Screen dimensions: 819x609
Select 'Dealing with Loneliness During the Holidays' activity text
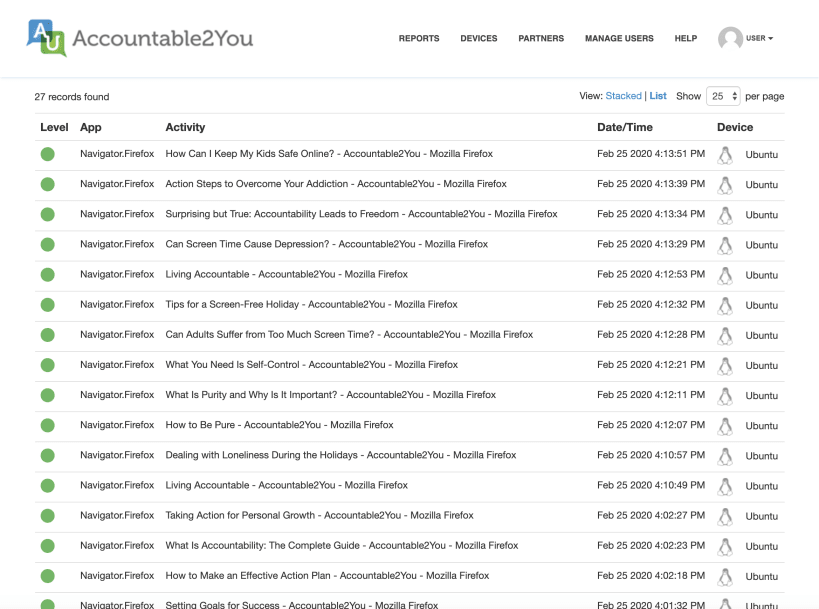[341, 455]
